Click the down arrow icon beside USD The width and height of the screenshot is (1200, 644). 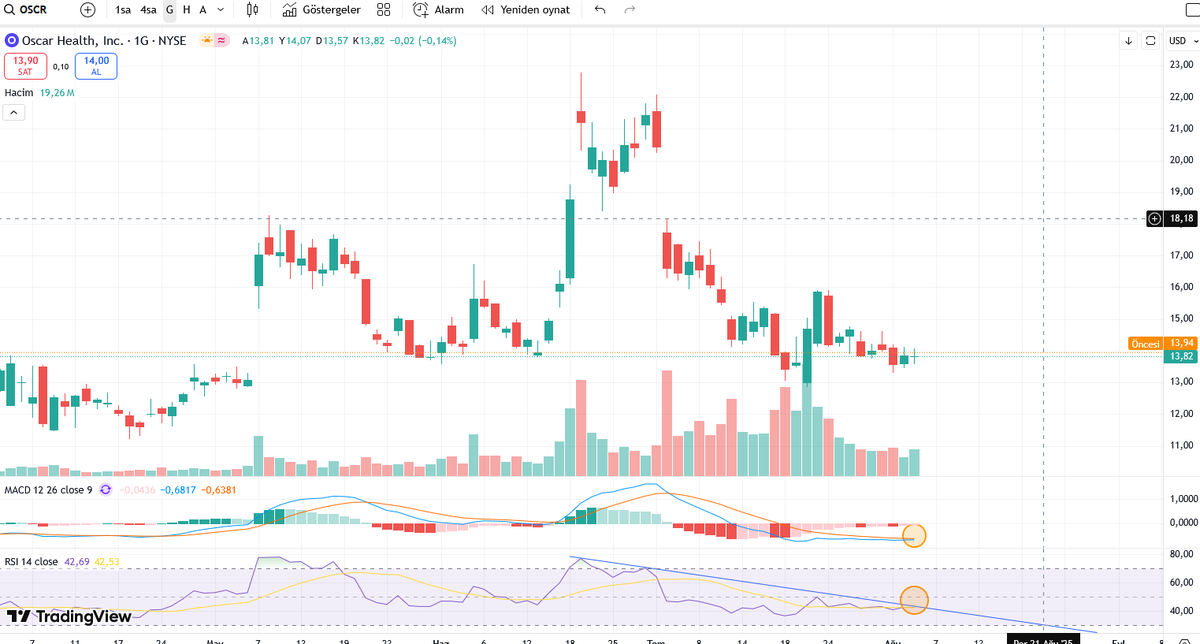[1128, 40]
